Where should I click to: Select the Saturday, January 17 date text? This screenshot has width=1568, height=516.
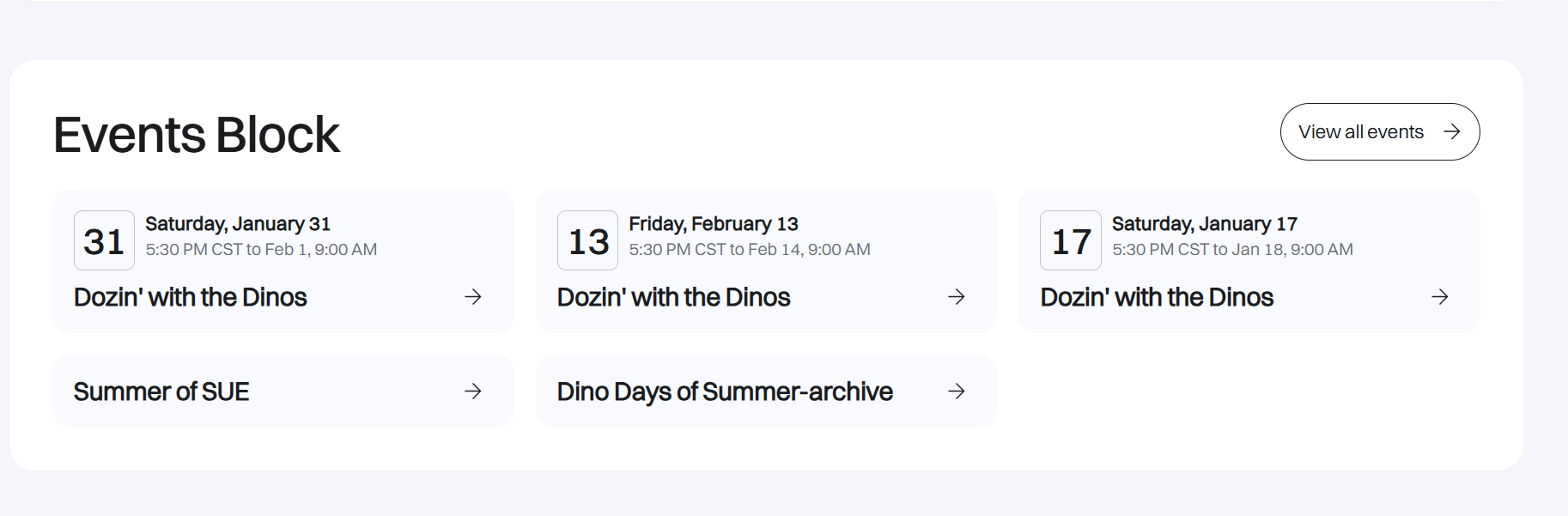(1205, 224)
